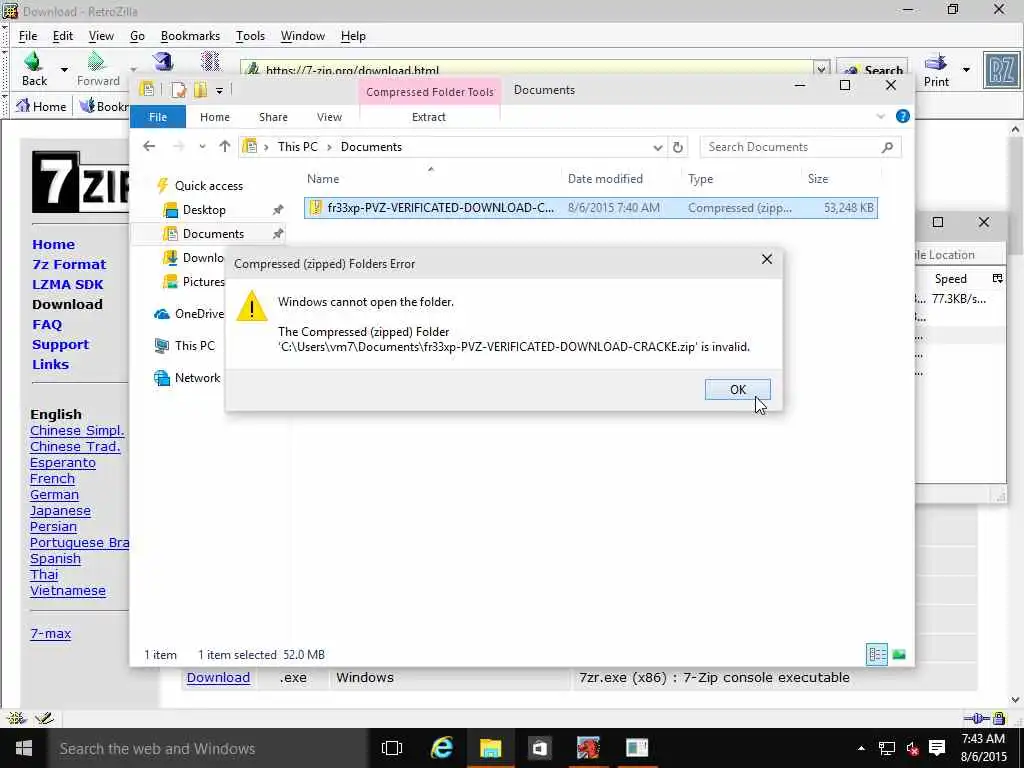This screenshot has height=768, width=1024.
Task: Go Back in RetroZilla toolbar
Action: [x=34, y=69]
